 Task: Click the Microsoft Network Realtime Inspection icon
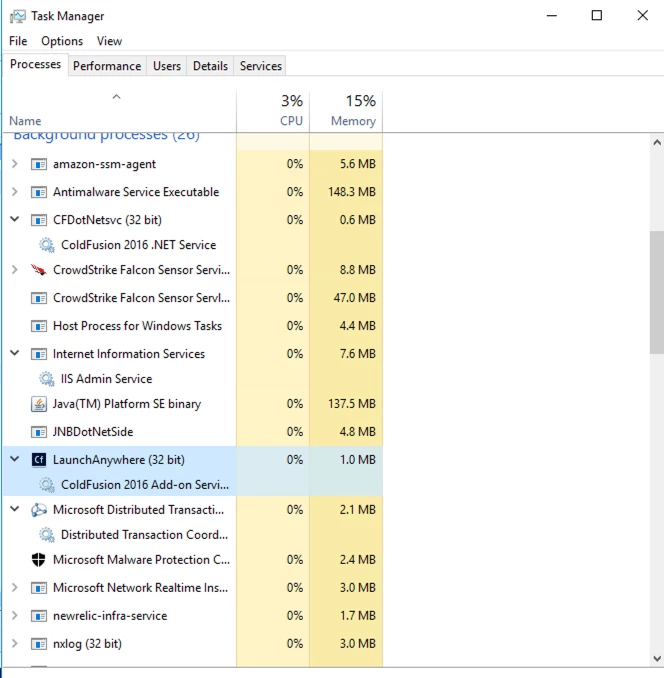tap(39, 588)
